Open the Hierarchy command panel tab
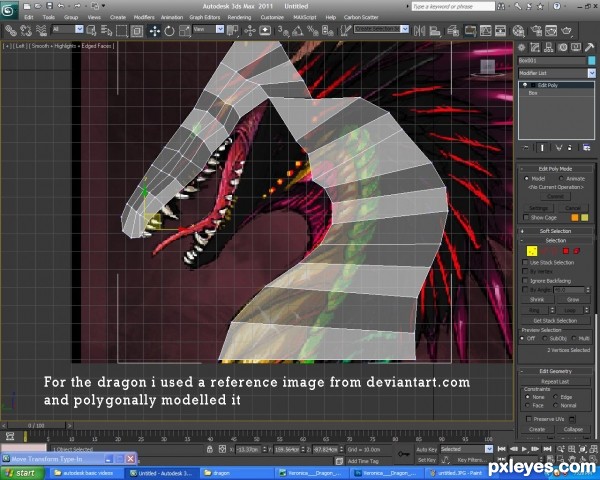The width and height of the screenshot is (600, 480). click(x=549, y=47)
